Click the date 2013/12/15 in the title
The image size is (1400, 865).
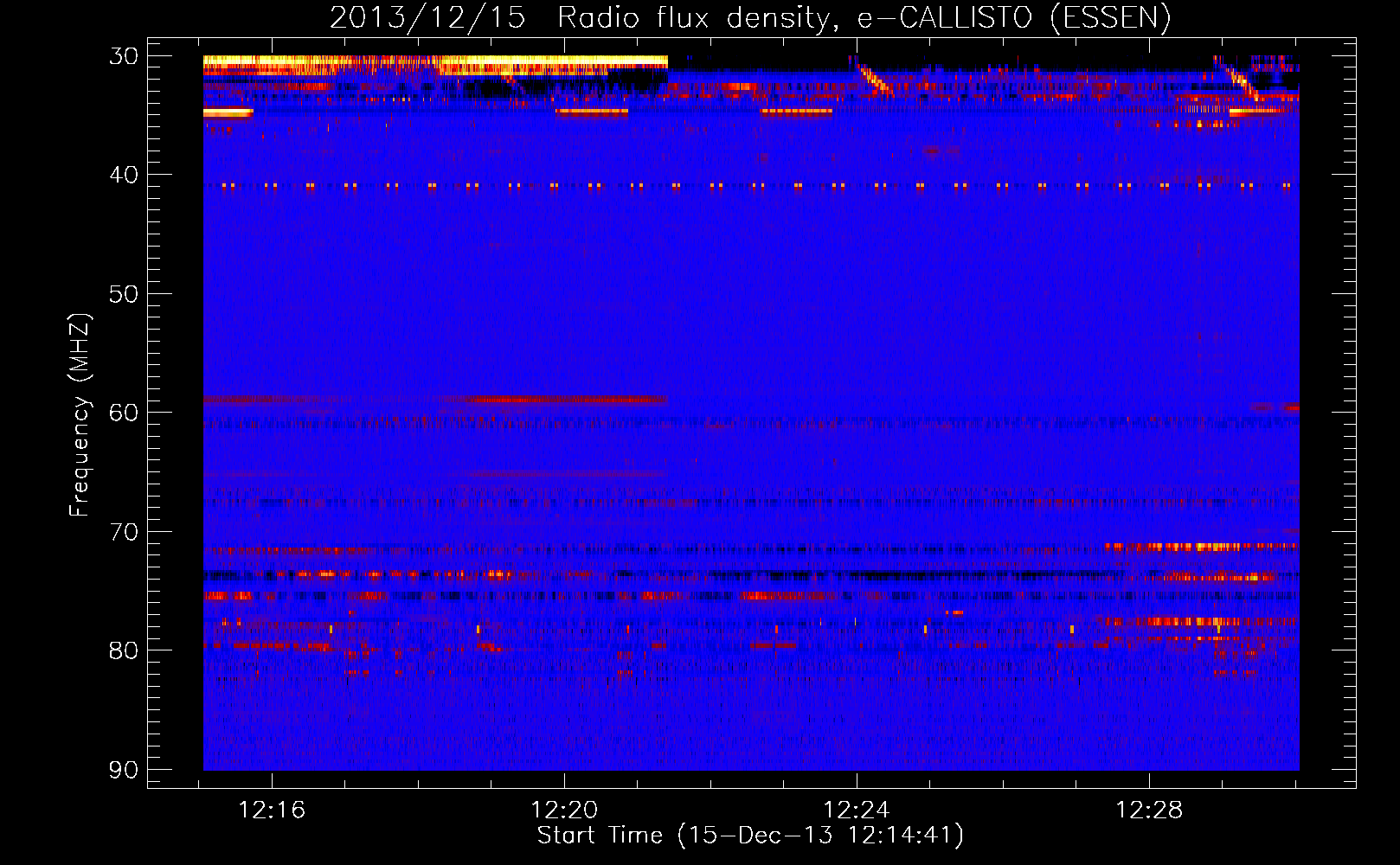tap(427, 17)
